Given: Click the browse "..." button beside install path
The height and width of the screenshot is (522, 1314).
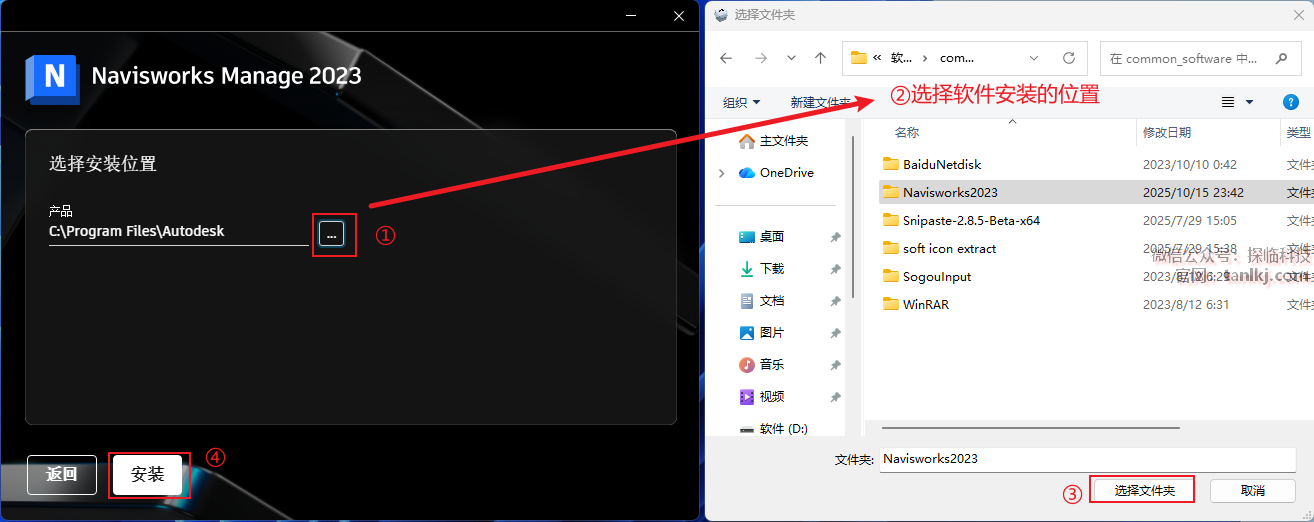Looking at the screenshot, I should tap(331, 234).
